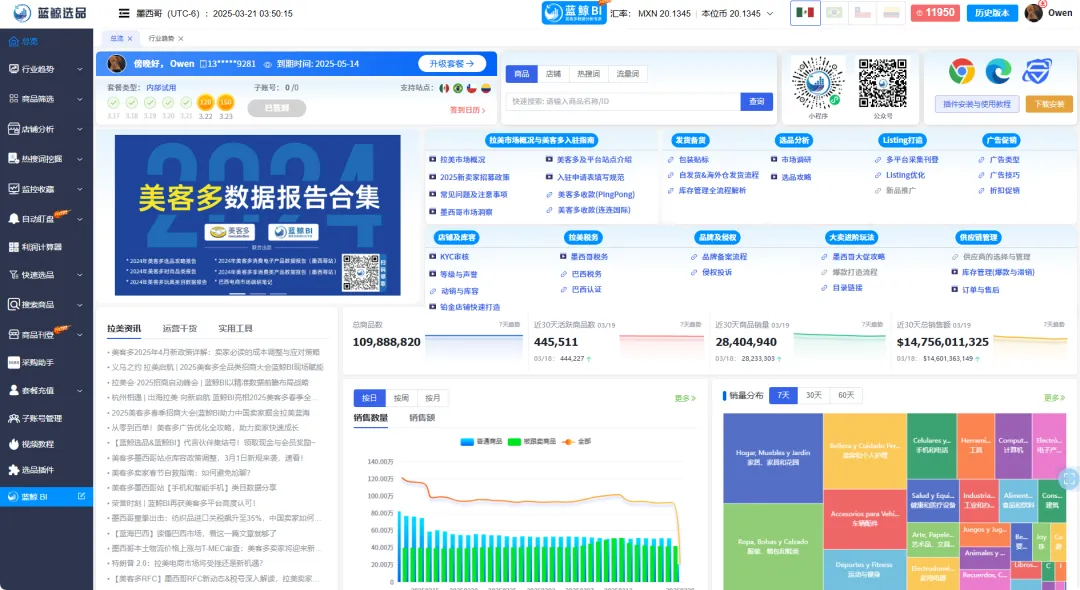
Task: Switch to 热搜词 search tab
Action: point(588,74)
